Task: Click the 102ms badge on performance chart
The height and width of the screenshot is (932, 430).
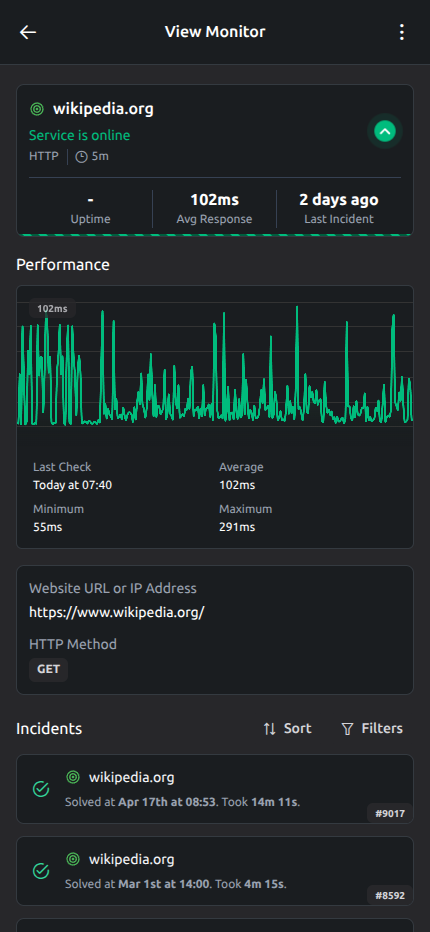Action: [x=52, y=308]
